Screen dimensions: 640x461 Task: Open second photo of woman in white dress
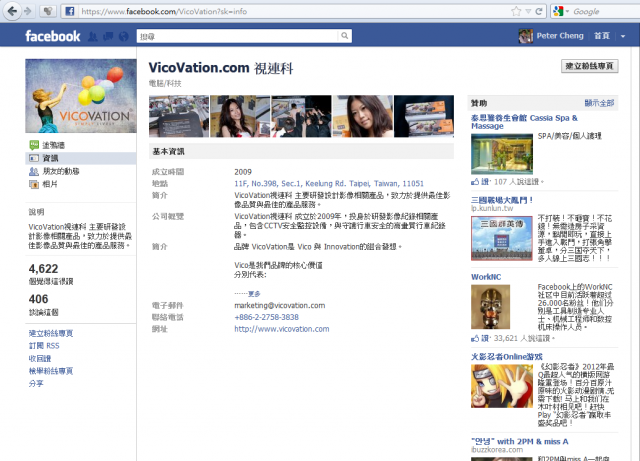click(x=240, y=116)
